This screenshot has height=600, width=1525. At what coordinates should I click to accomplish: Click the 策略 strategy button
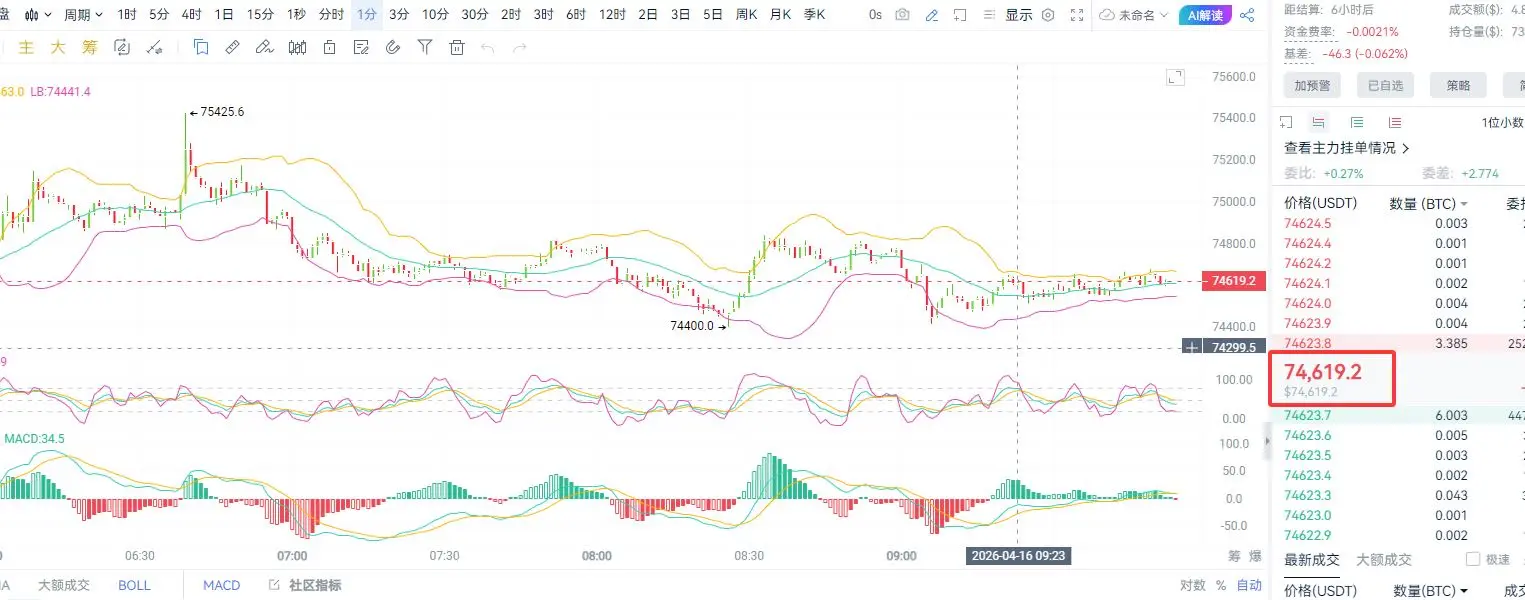pyautogui.click(x=1458, y=85)
